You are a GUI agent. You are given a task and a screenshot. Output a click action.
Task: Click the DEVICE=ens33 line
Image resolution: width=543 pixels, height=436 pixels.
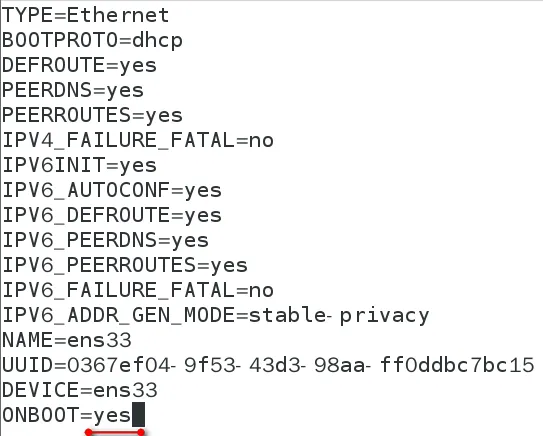point(80,390)
